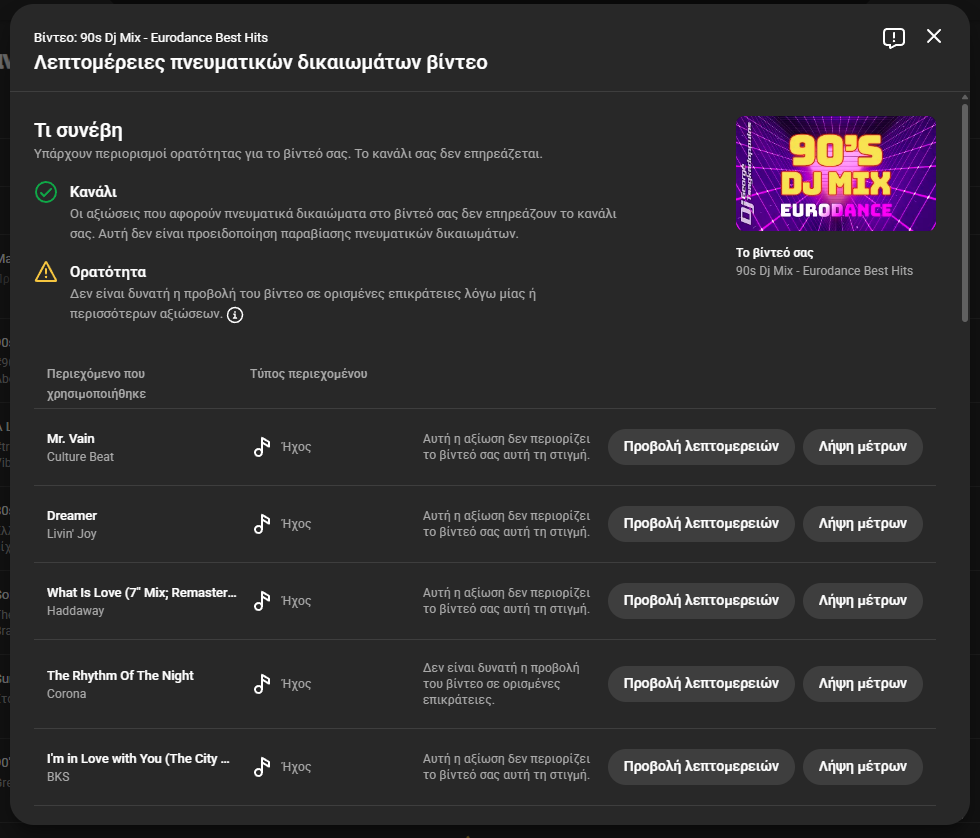Click the music note icon for Dreamer
This screenshot has width=980, height=838.
click(x=262, y=524)
